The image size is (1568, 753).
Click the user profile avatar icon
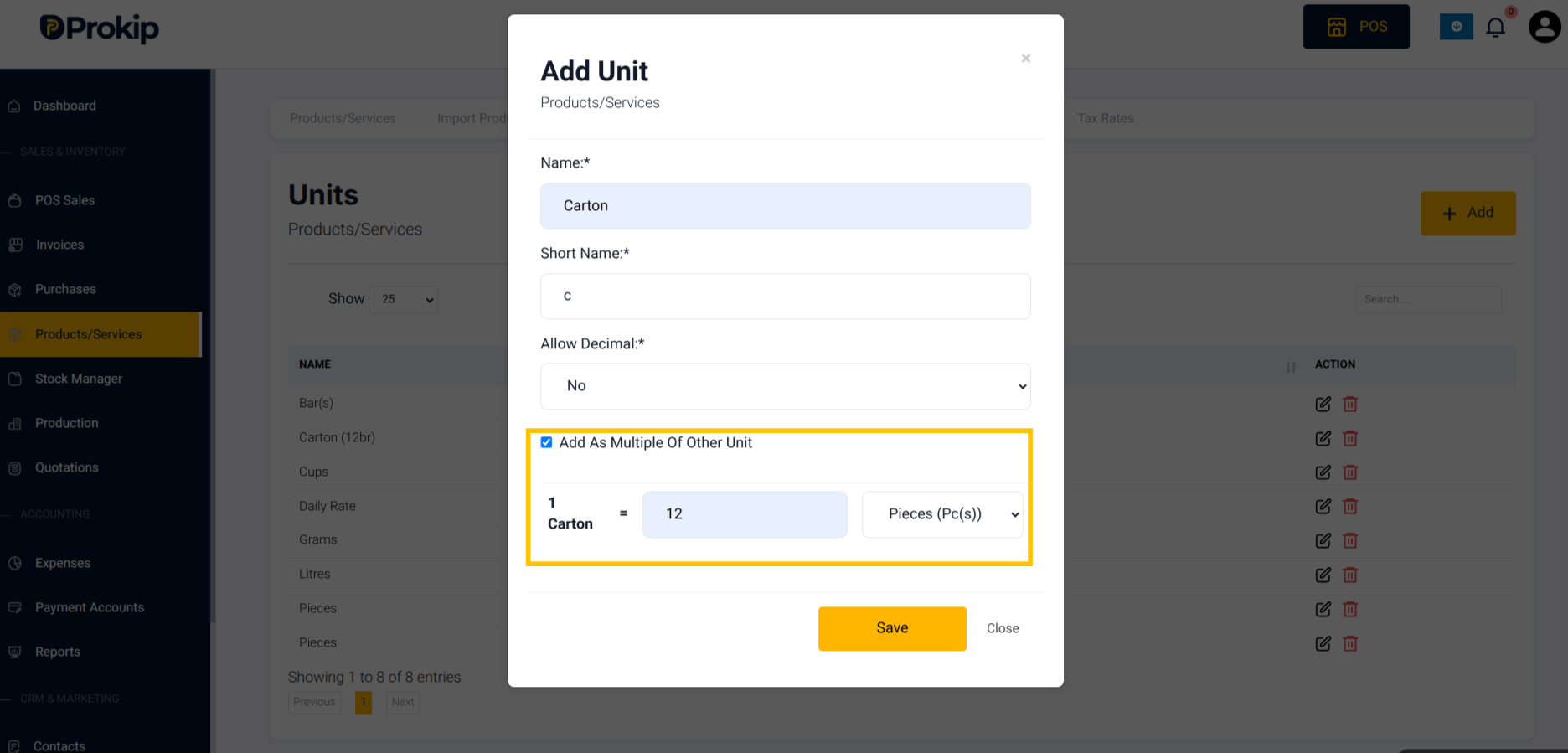click(x=1545, y=26)
